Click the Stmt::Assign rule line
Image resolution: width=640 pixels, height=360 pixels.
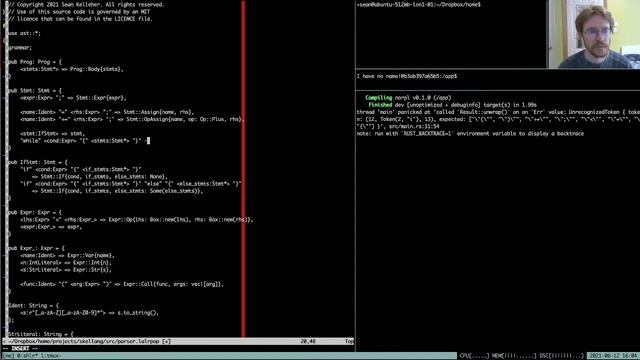click(107, 112)
